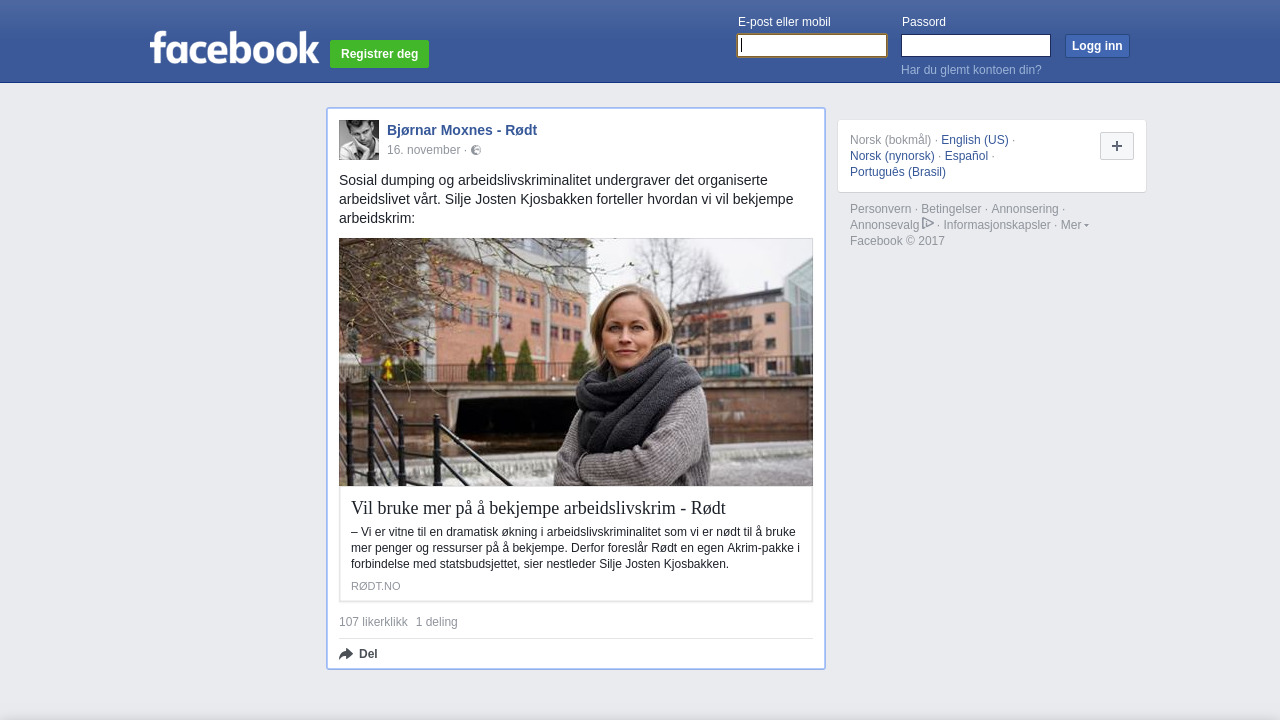Switch language to Español
1280x720 pixels.
pos(966,156)
